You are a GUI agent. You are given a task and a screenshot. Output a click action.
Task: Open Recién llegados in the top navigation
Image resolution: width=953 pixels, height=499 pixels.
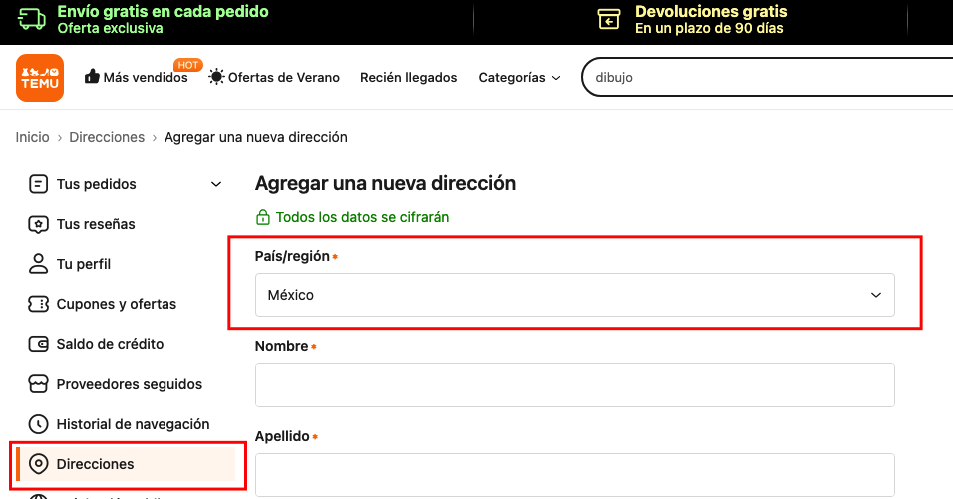(408, 77)
